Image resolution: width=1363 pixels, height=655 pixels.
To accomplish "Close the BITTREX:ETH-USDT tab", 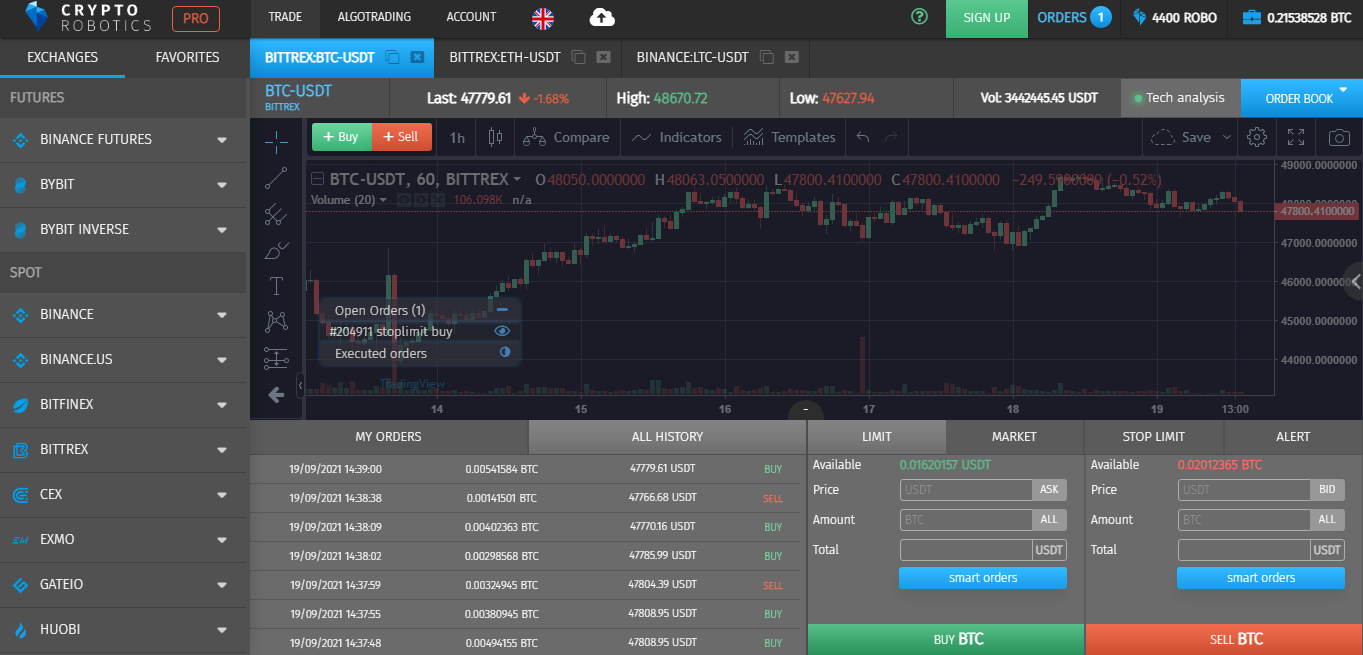I will (603, 57).
